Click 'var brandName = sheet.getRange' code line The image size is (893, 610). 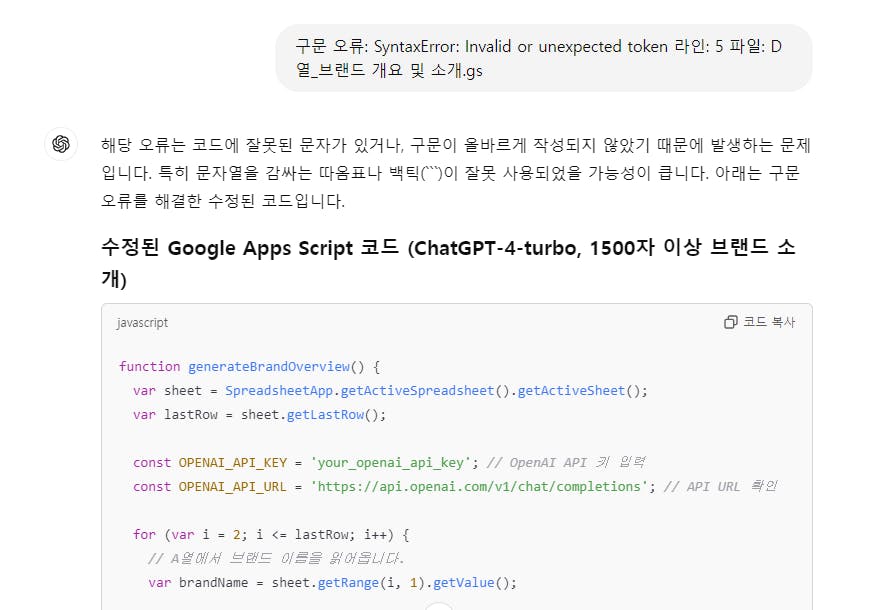coord(332,583)
